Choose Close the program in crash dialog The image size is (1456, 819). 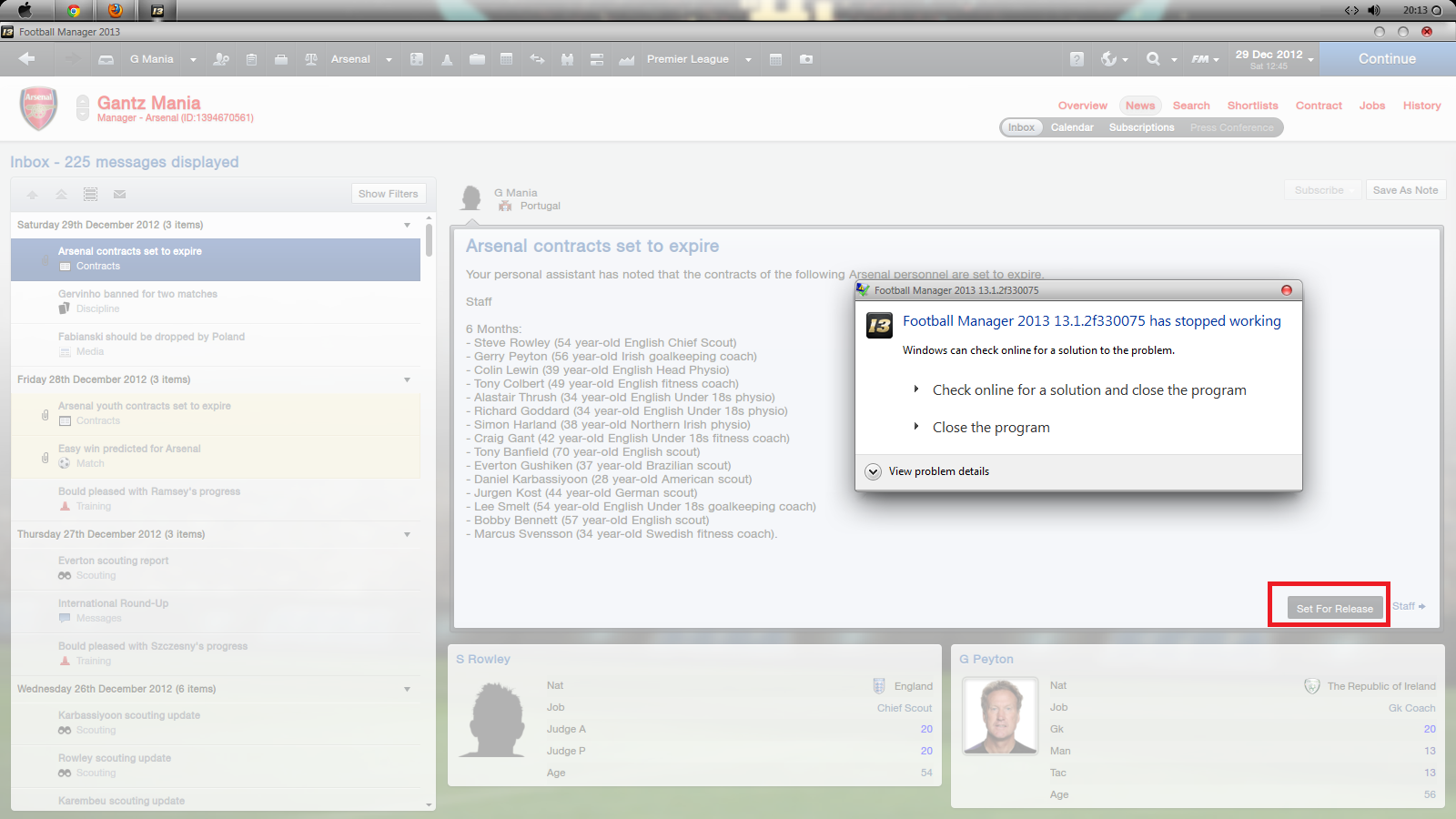tap(991, 428)
